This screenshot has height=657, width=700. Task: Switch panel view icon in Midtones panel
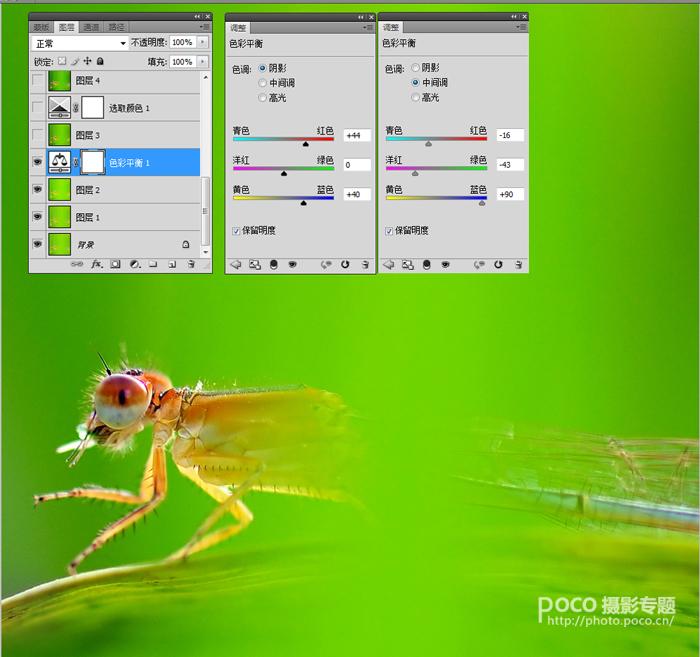tap(408, 265)
